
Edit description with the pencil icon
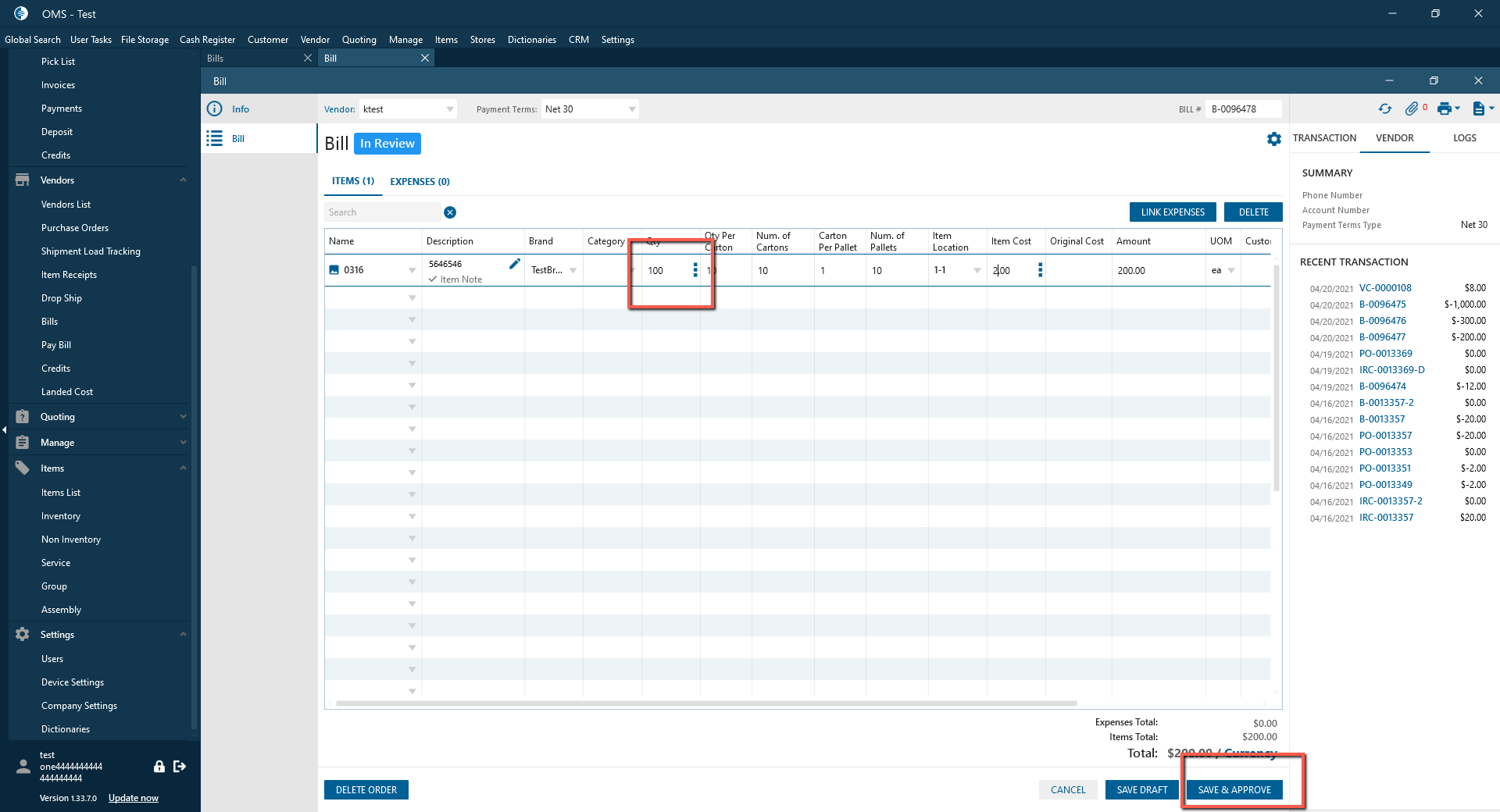515,264
